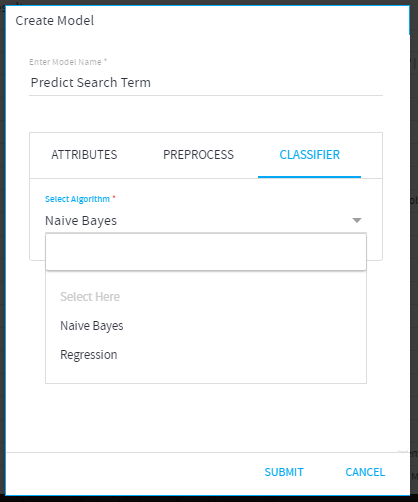
Task: Click the red asterisk beside Select Algorithm
Action: tap(114, 198)
